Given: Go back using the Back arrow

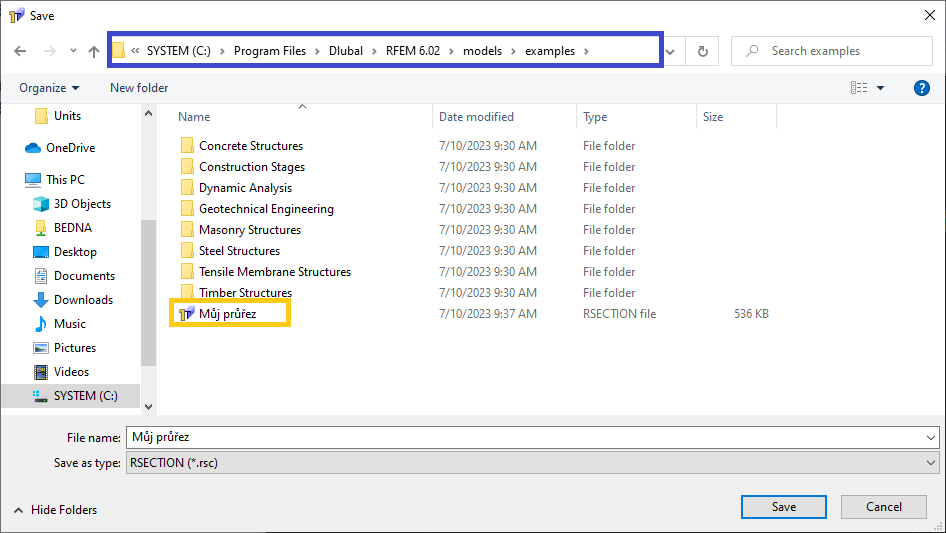Looking at the screenshot, I should 20,51.
